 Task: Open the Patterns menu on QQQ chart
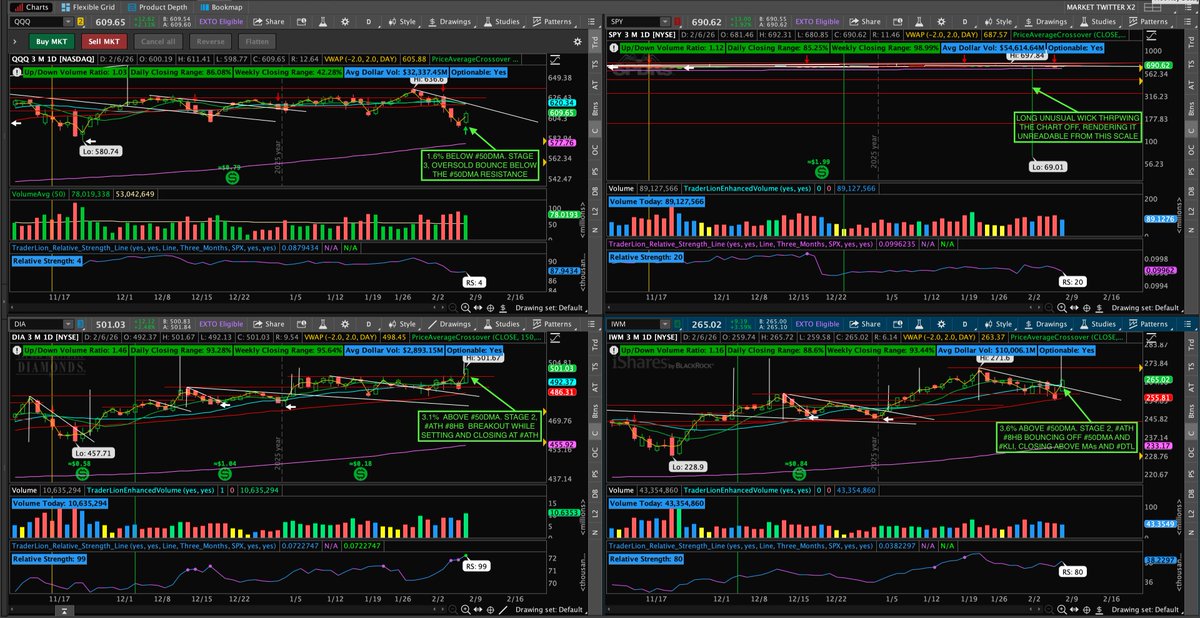551,22
